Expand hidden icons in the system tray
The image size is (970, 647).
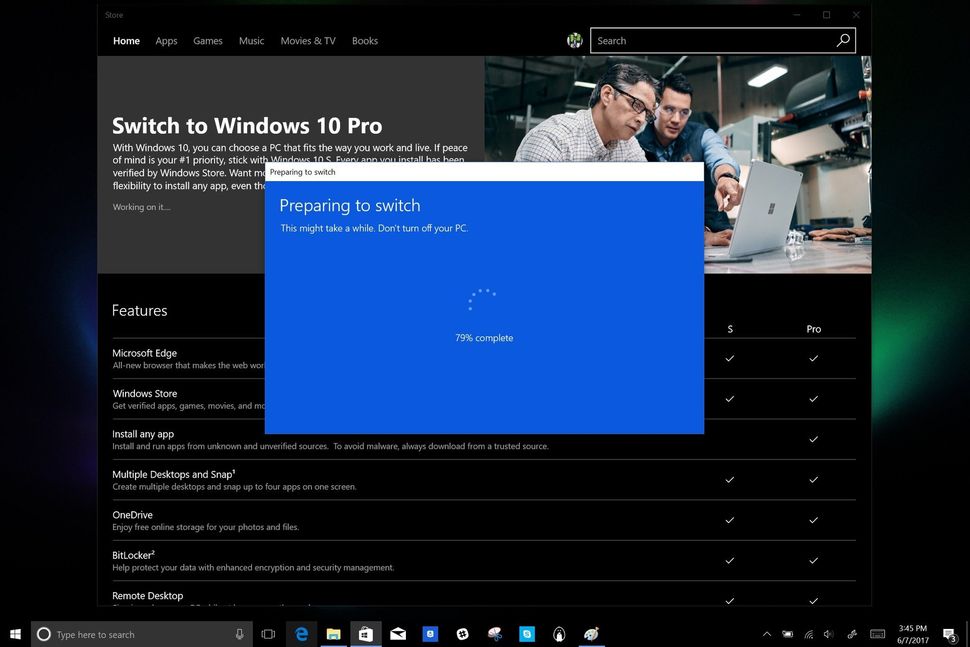coord(766,633)
